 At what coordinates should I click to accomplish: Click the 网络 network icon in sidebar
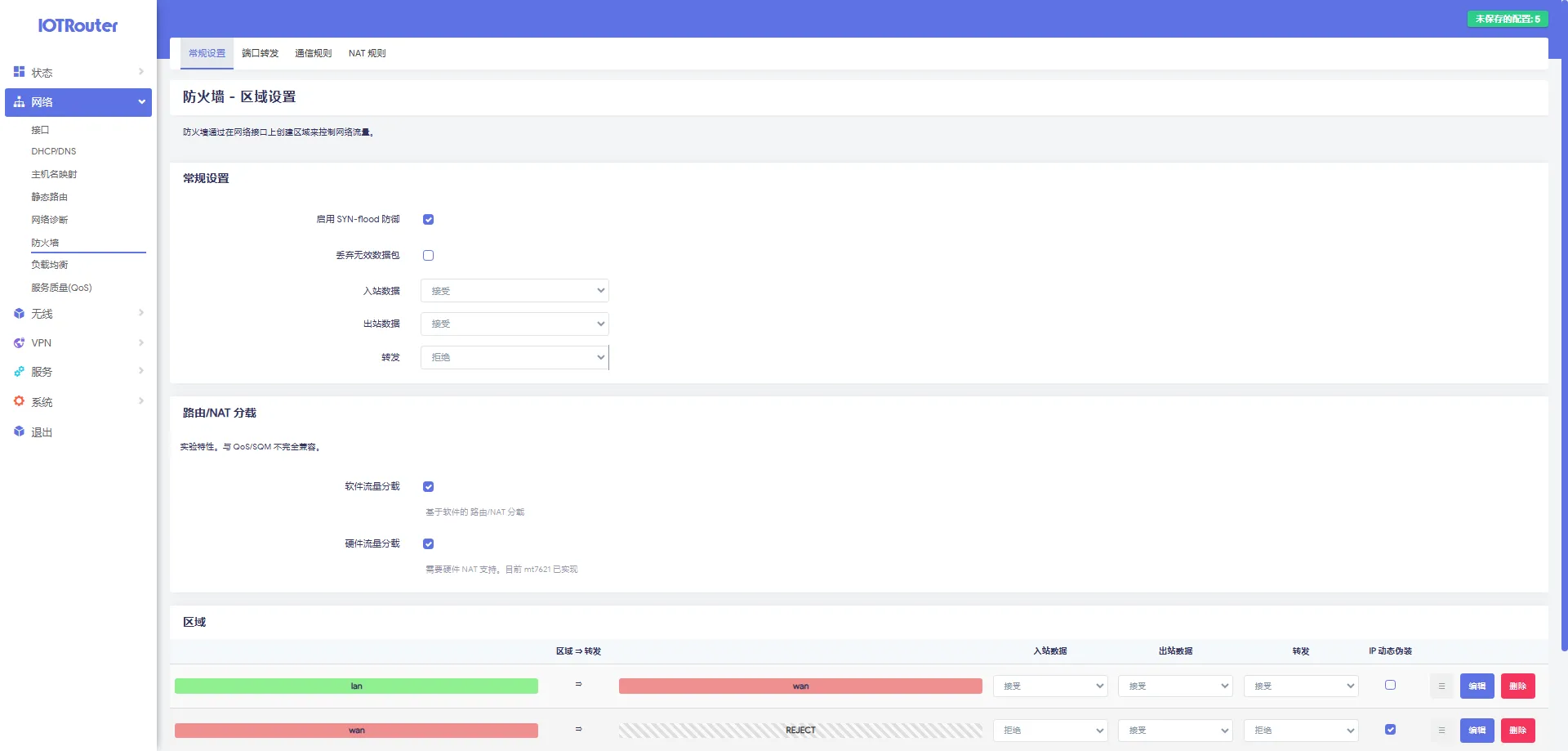point(19,102)
